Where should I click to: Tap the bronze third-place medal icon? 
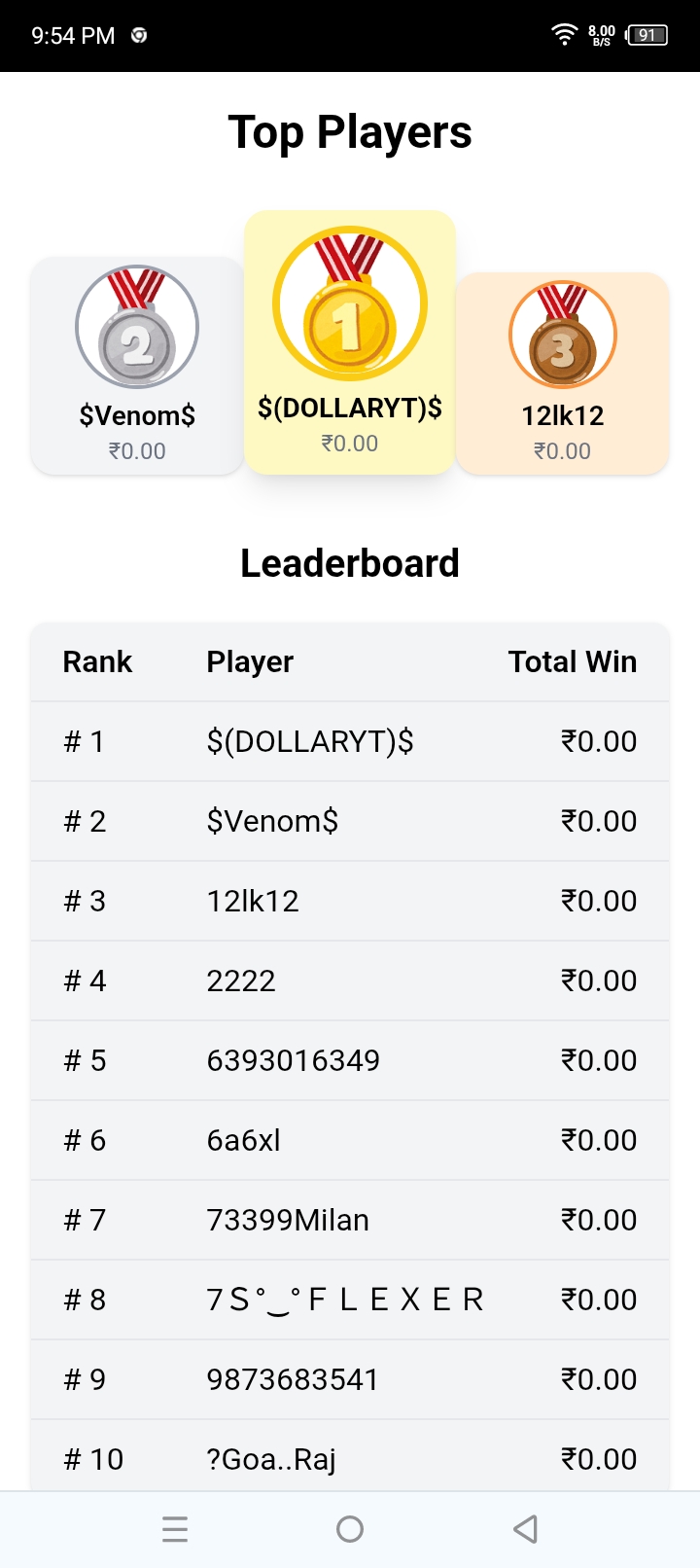563,335
